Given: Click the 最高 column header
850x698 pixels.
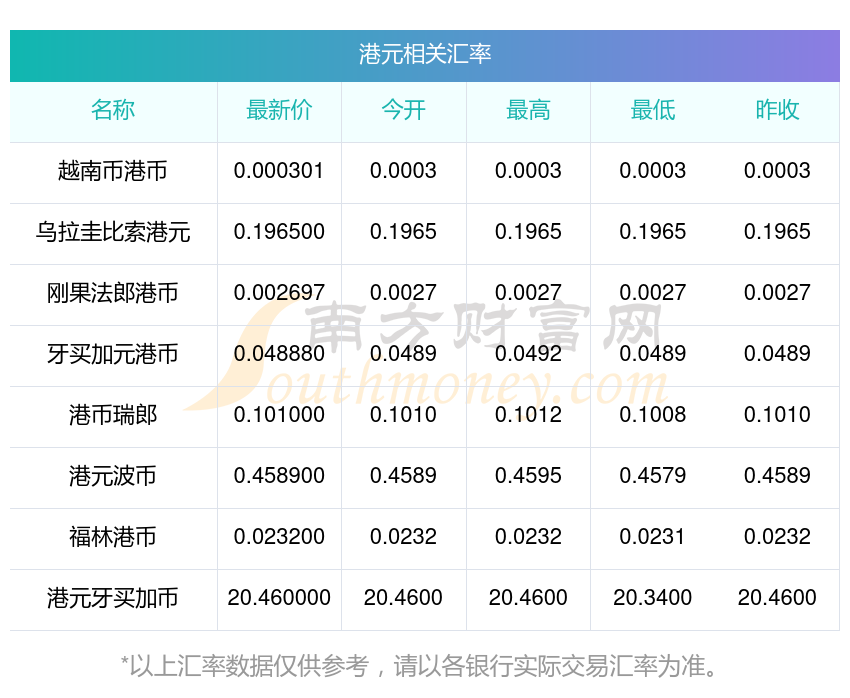Looking at the screenshot, I should click(528, 110).
